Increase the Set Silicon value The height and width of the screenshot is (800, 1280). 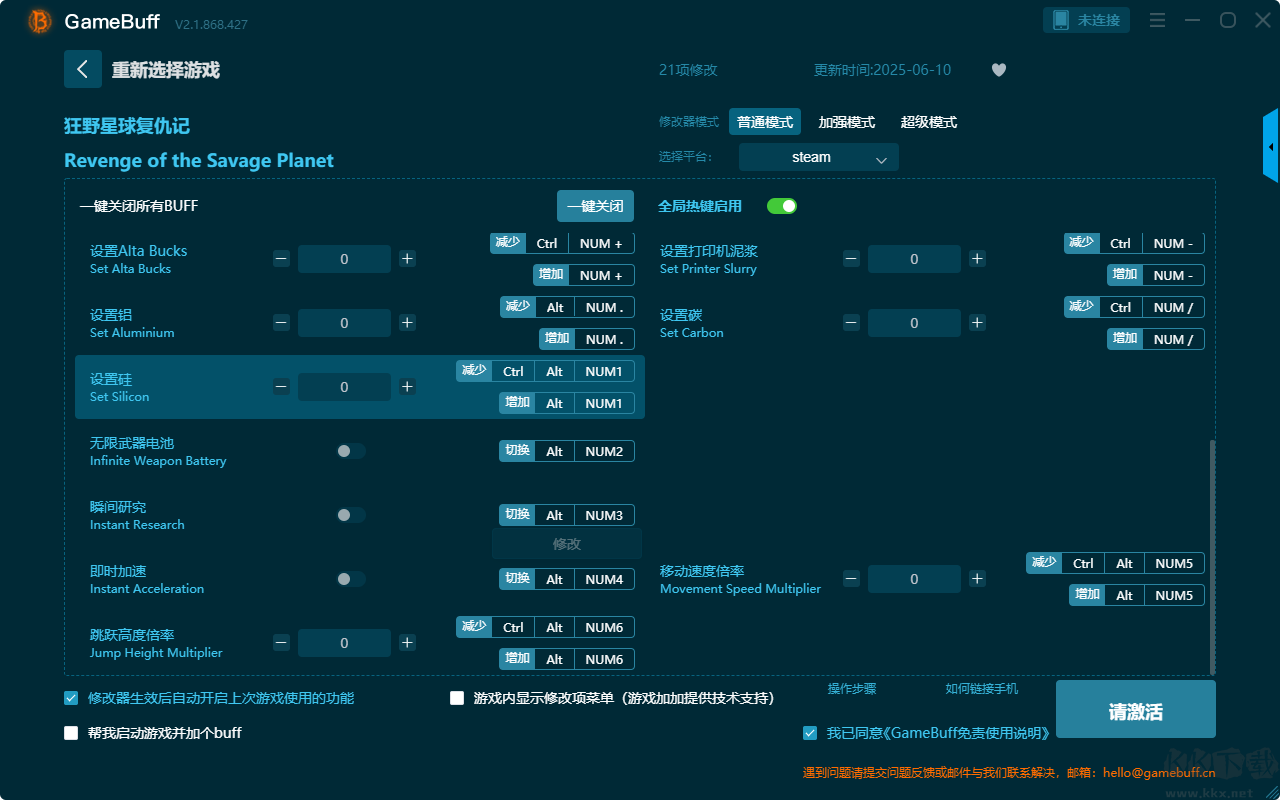407,387
